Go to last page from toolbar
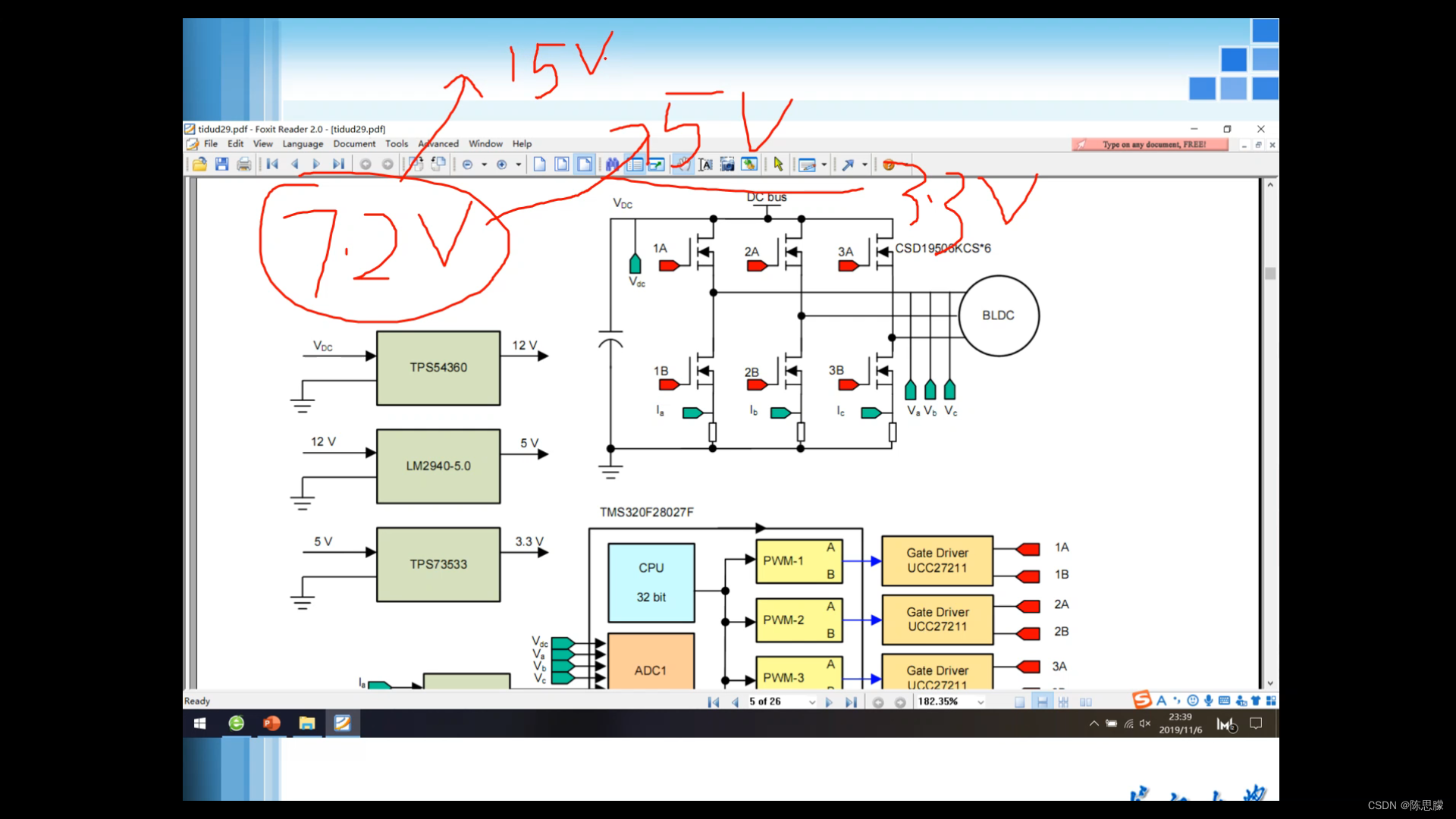Screen dimensions: 1456x819 338,164
